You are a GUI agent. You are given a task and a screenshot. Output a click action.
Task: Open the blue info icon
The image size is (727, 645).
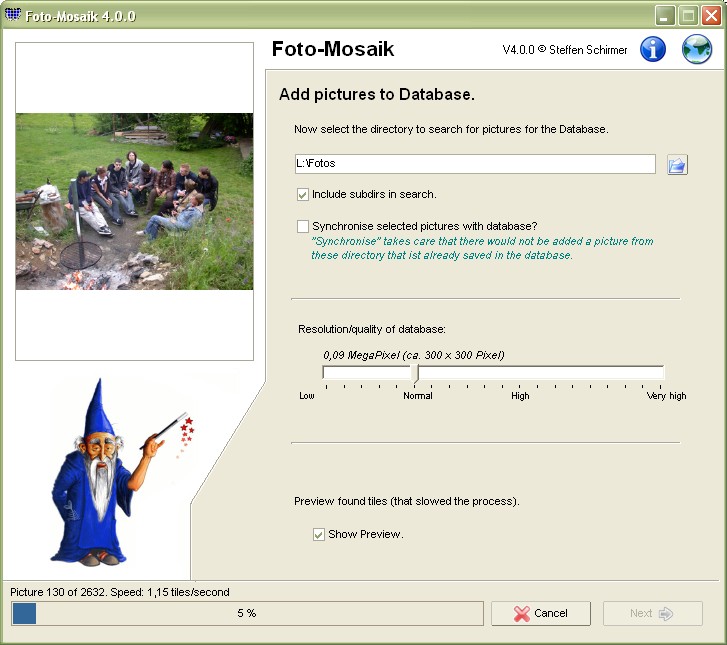(653, 49)
